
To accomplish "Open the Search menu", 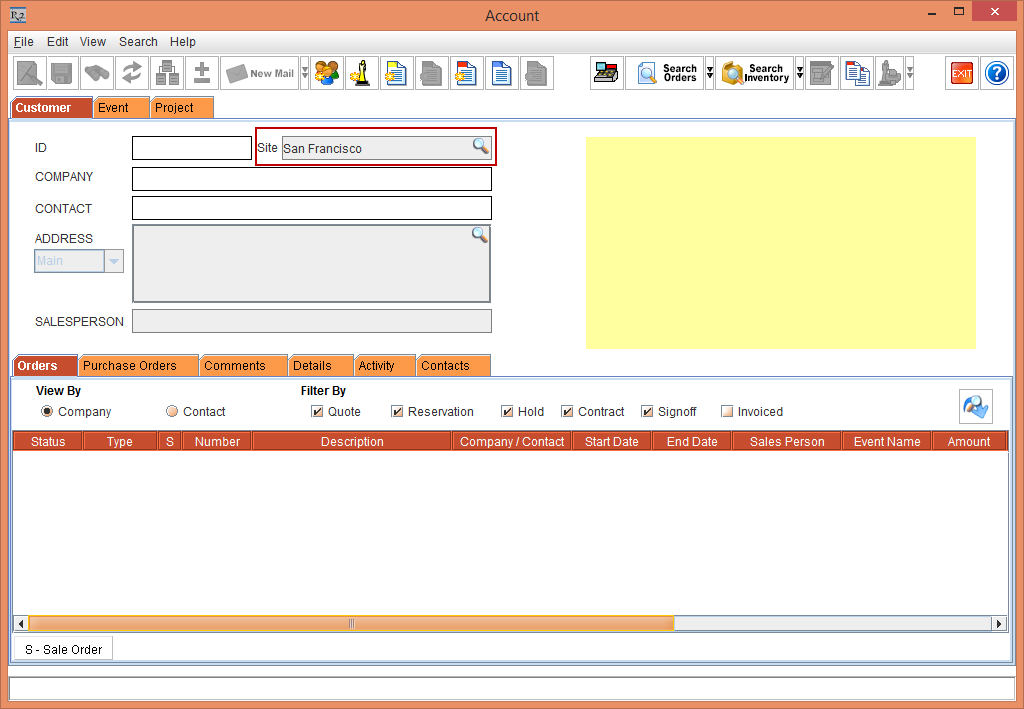I will tap(138, 42).
